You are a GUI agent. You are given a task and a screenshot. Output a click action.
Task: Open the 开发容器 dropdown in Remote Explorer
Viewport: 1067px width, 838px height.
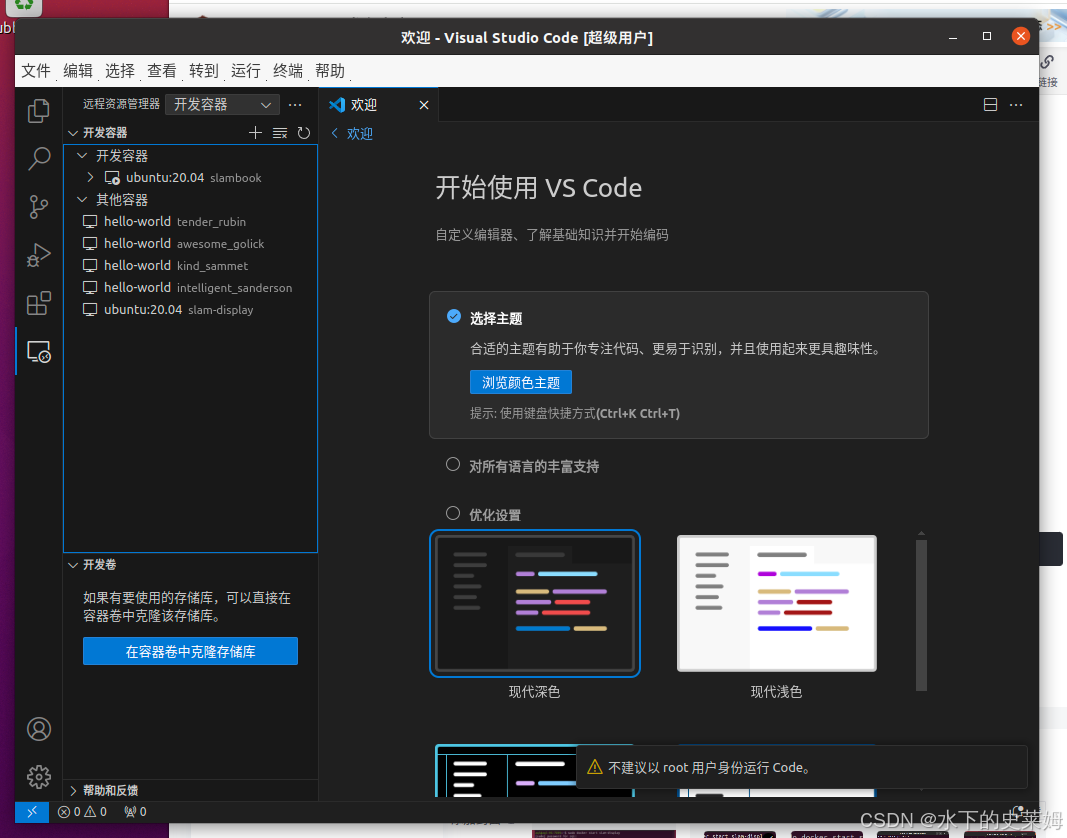[221, 104]
